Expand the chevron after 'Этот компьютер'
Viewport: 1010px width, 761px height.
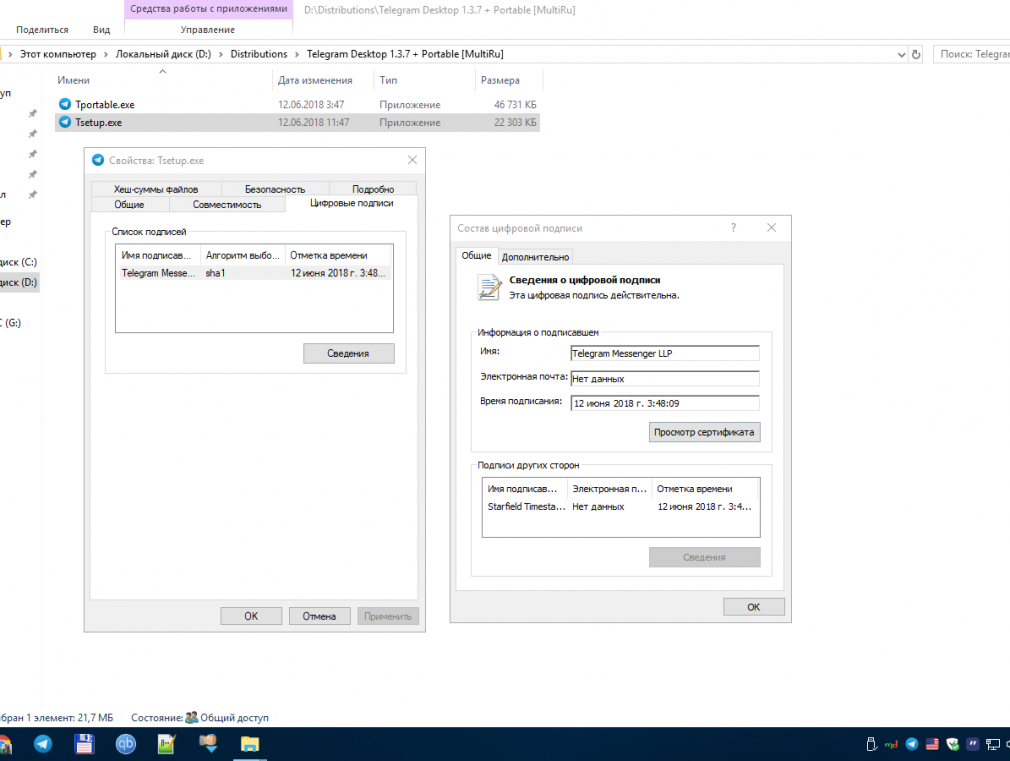(x=106, y=55)
